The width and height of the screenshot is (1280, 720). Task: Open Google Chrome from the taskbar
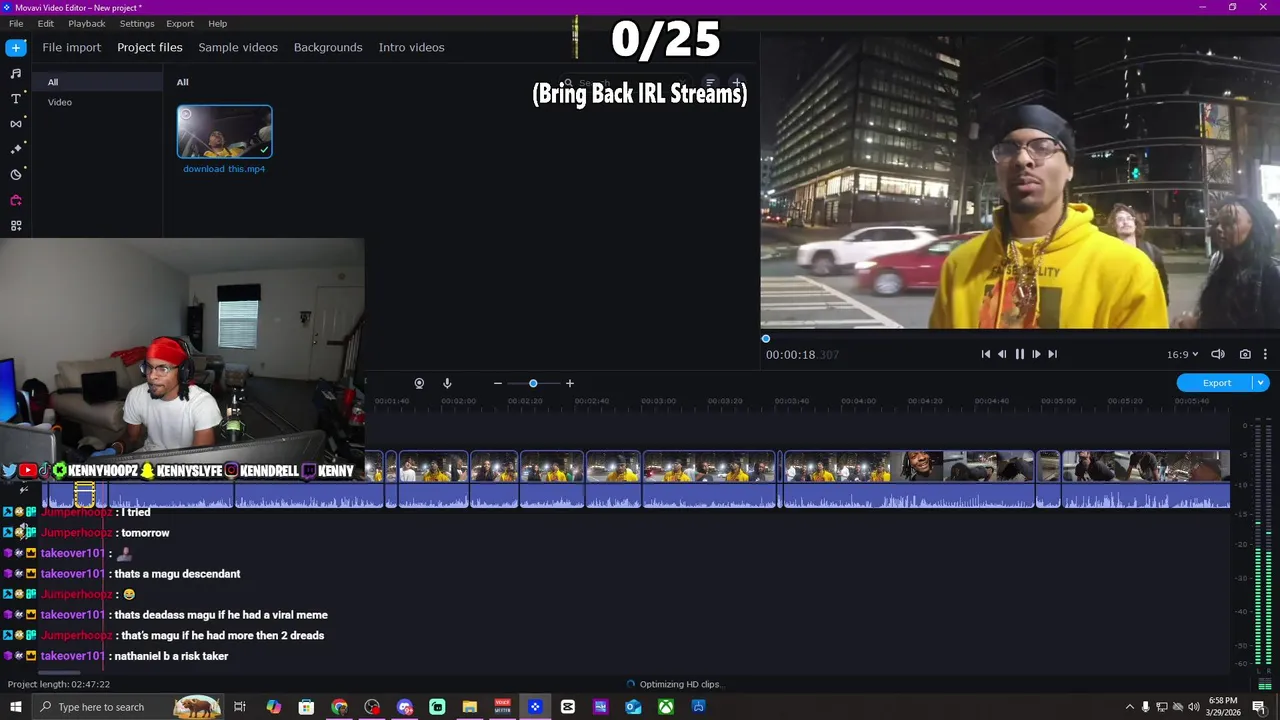click(339, 707)
